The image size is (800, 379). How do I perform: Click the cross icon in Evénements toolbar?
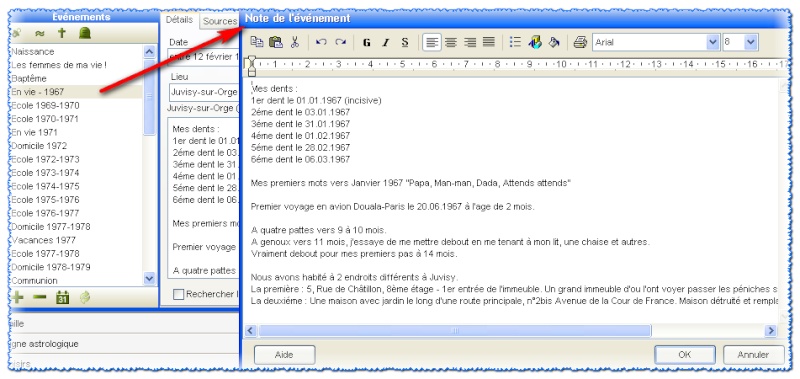(62, 34)
